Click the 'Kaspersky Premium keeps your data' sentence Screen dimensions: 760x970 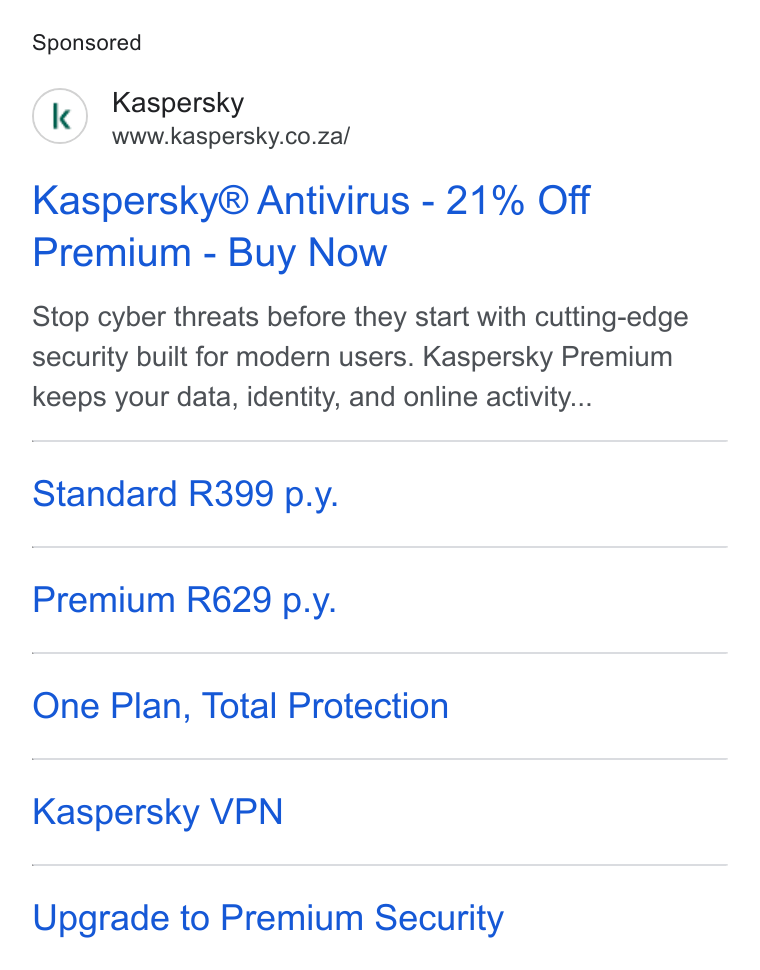pyautogui.click(x=352, y=377)
